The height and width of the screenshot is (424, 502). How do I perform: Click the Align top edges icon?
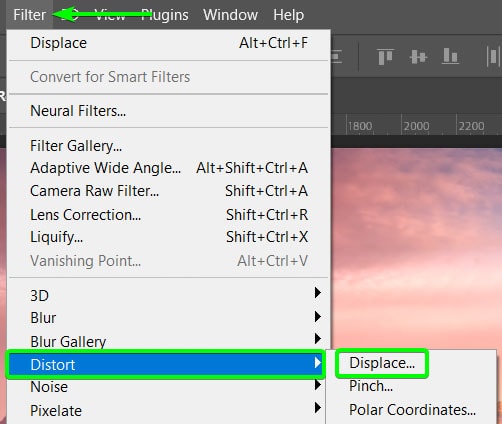pos(385,56)
